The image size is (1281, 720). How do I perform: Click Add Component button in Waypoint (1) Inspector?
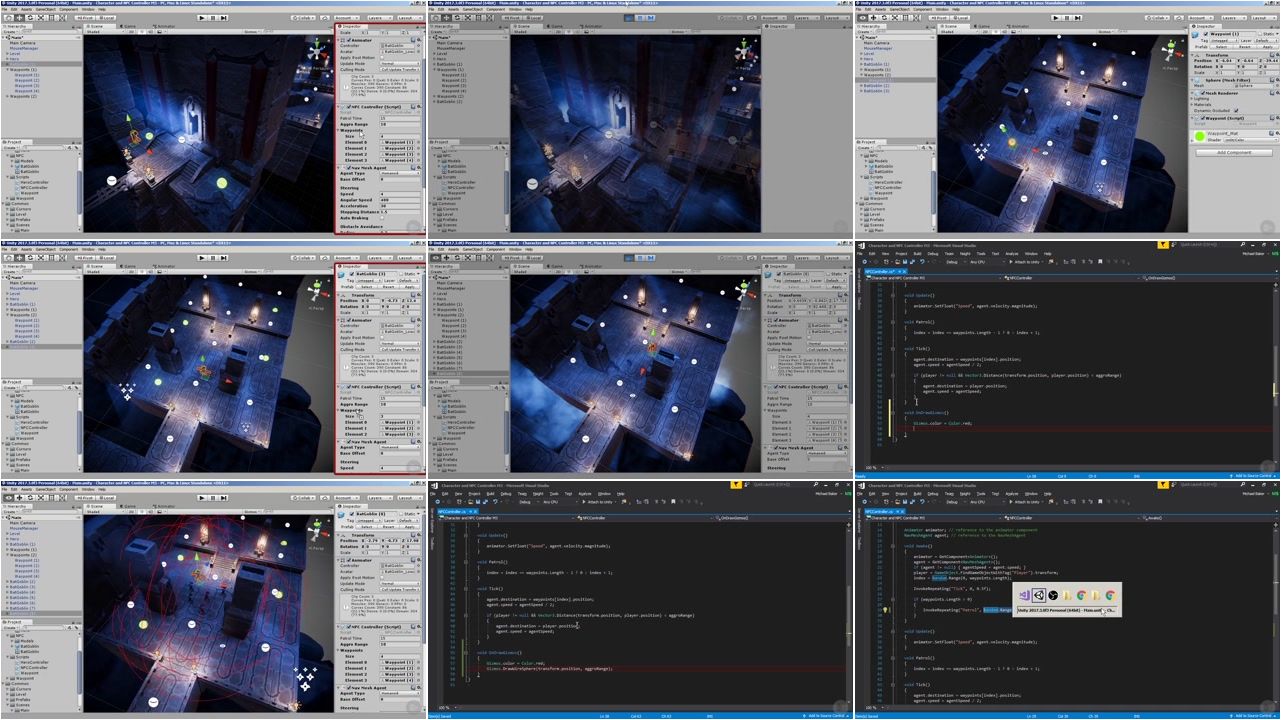pos(1234,152)
